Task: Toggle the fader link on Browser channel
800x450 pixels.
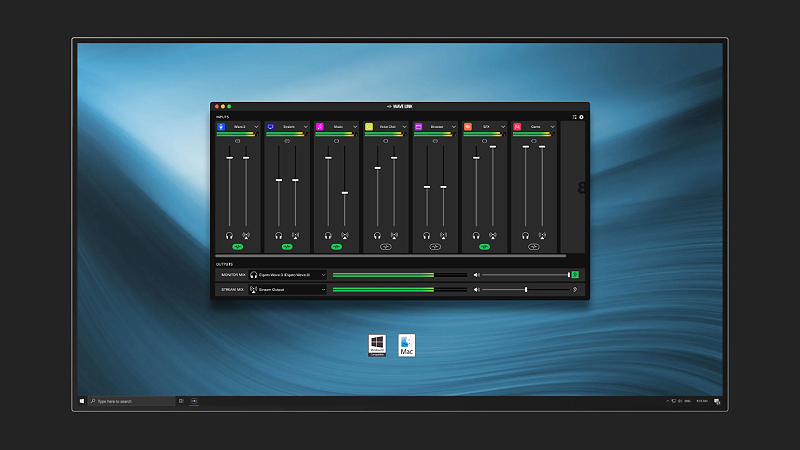Action: tap(435, 141)
